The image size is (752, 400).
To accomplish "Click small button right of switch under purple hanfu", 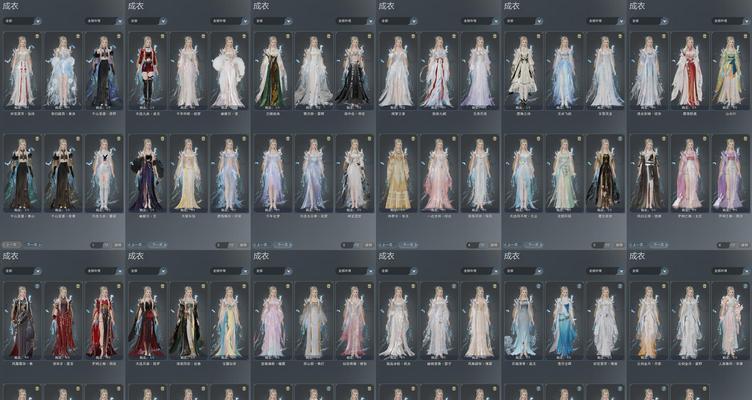I will coord(745,245).
